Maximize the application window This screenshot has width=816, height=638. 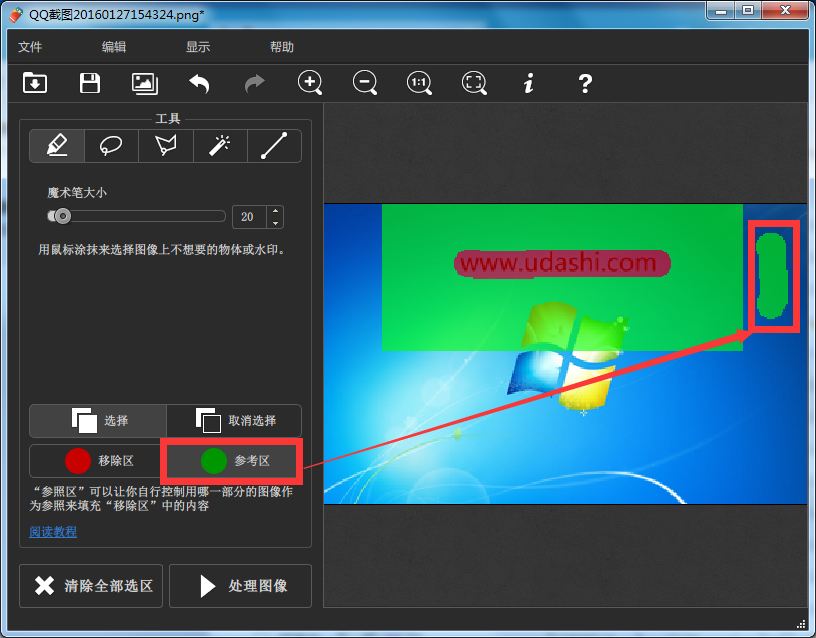pyautogui.click(x=748, y=11)
